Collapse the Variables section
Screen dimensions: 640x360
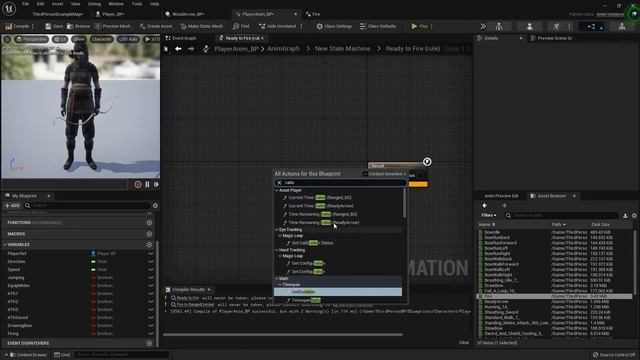[5, 244]
